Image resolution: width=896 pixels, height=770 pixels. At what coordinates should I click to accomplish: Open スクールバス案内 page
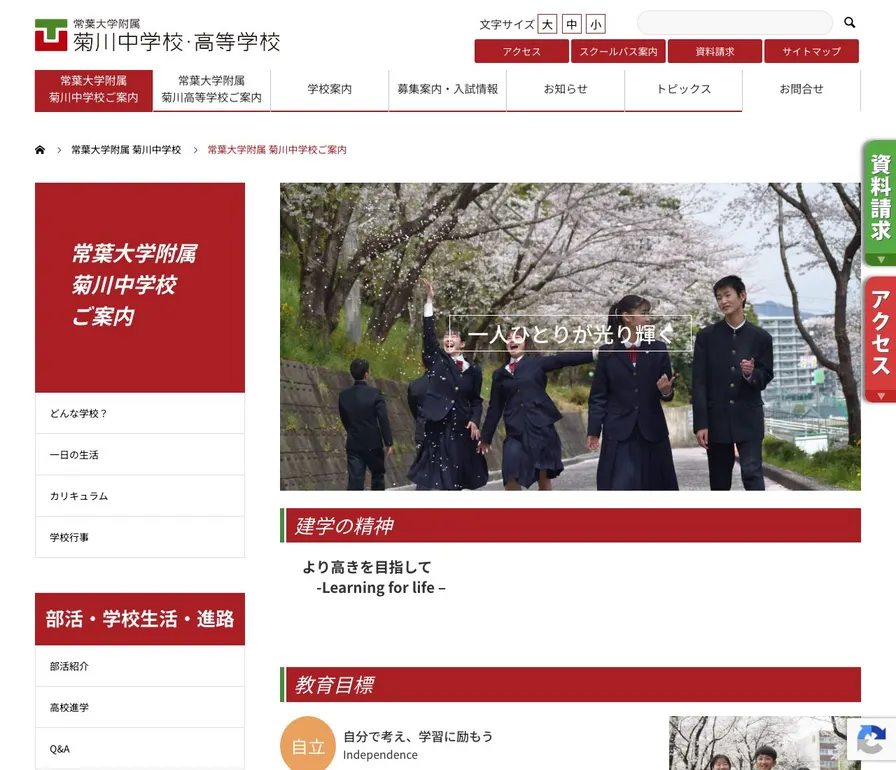pos(618,51)
